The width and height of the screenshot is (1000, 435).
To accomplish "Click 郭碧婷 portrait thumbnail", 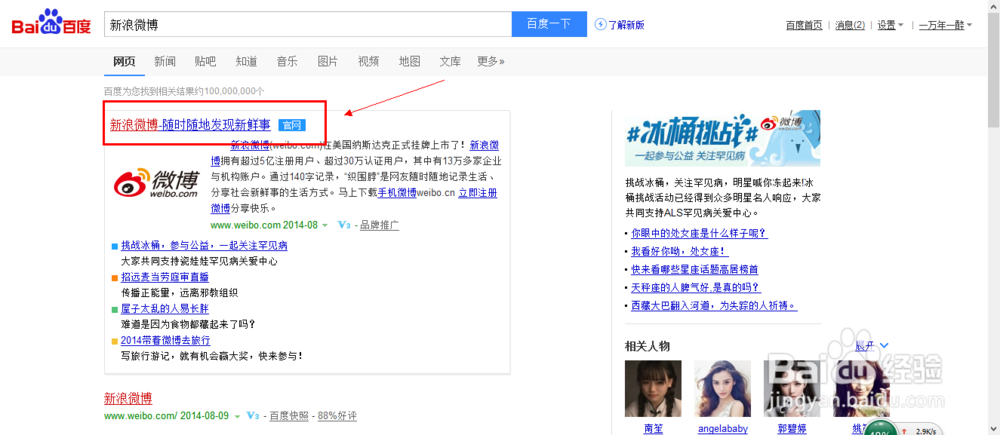I will click(x=791, y=389).
